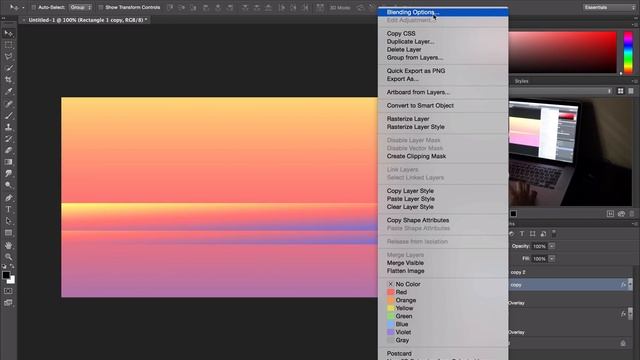Select the Move tool
This screenshot has height=360, width=640.
(x=9, y=33)
